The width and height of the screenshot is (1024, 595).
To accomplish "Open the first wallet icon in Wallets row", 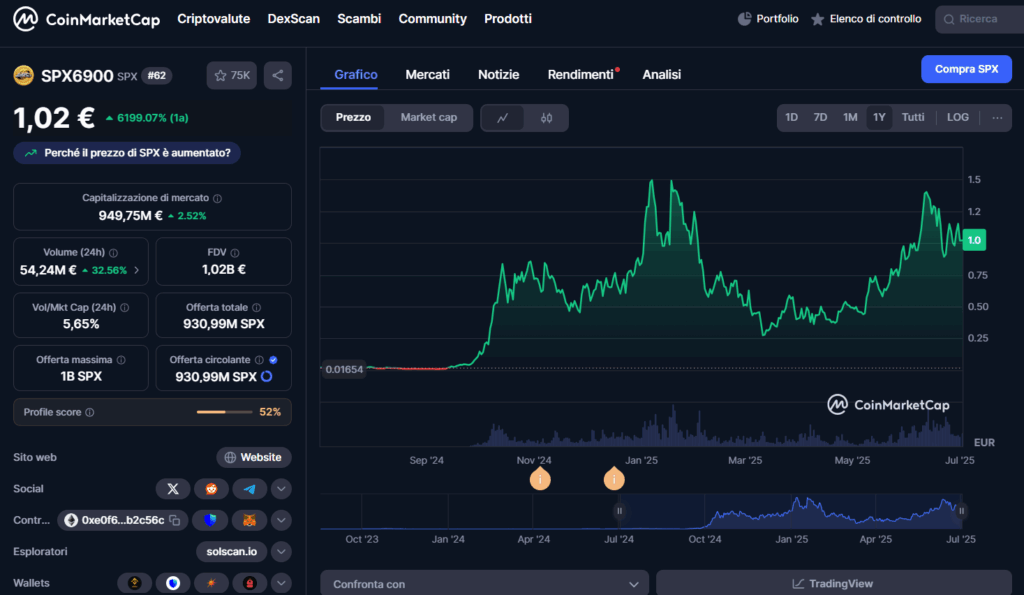I will (x=135, y=583).
